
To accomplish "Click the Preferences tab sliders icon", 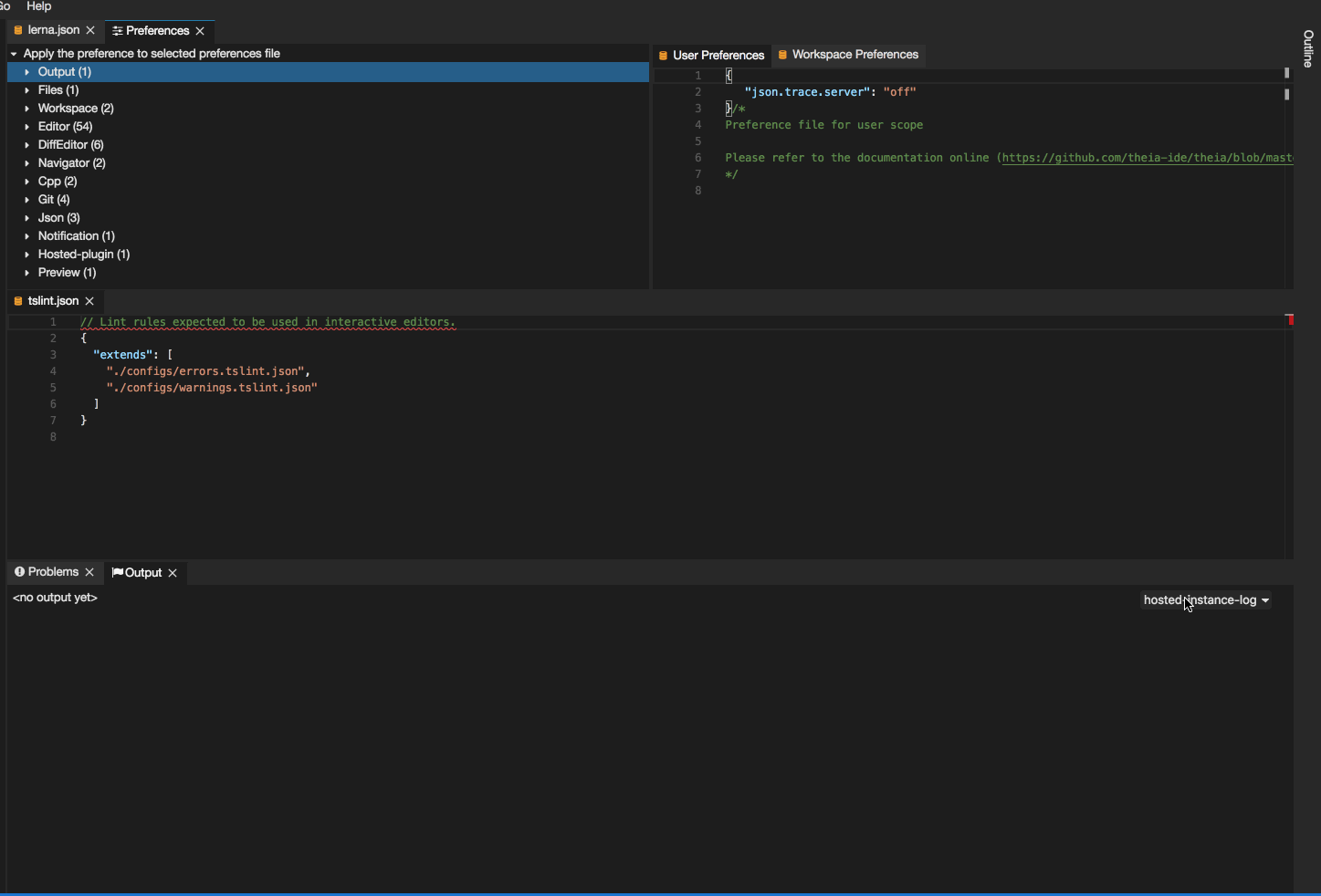I will pyautogui.click(x=117, y=30).
